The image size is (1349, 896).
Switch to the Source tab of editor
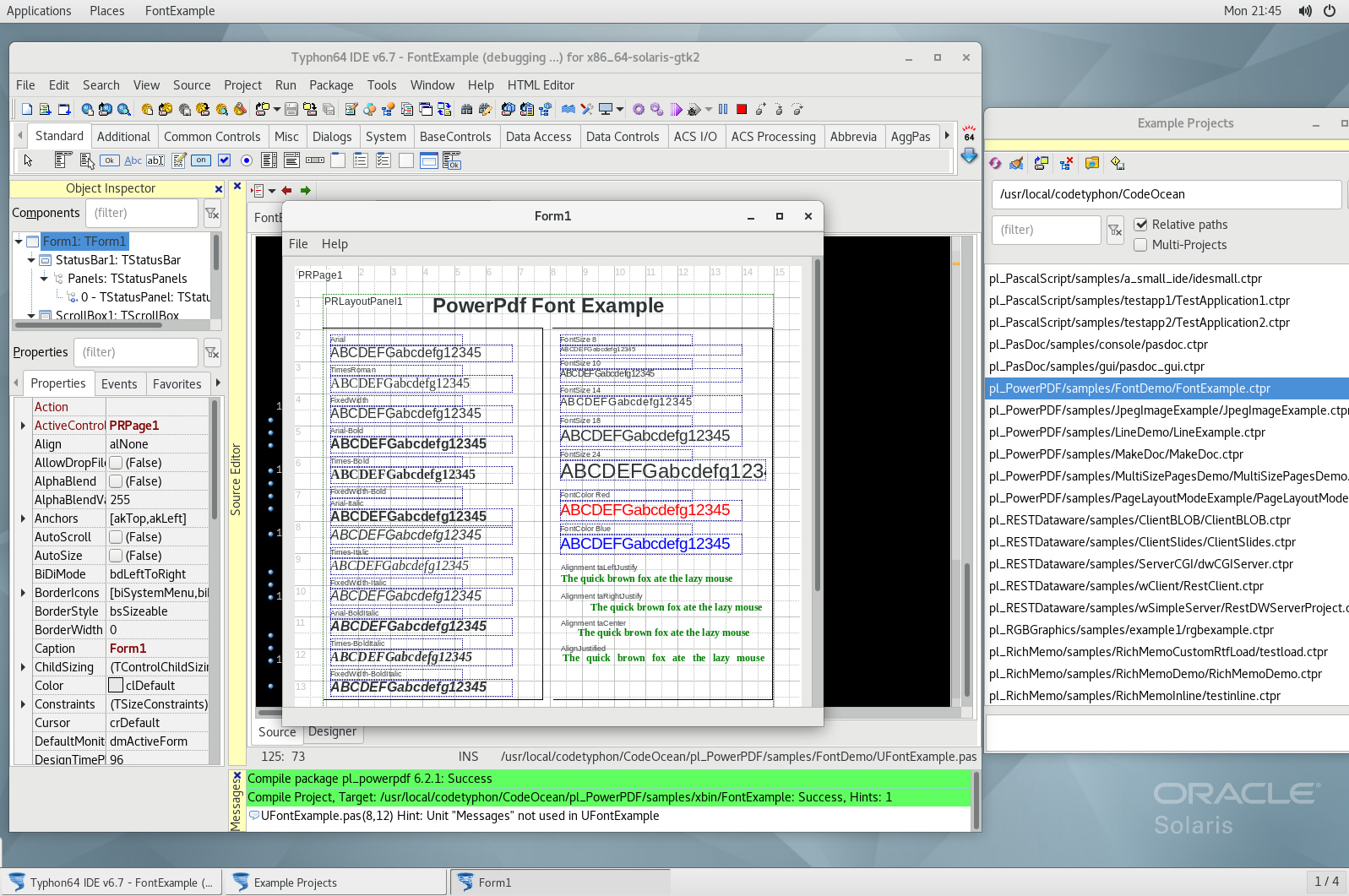(277, 732)
